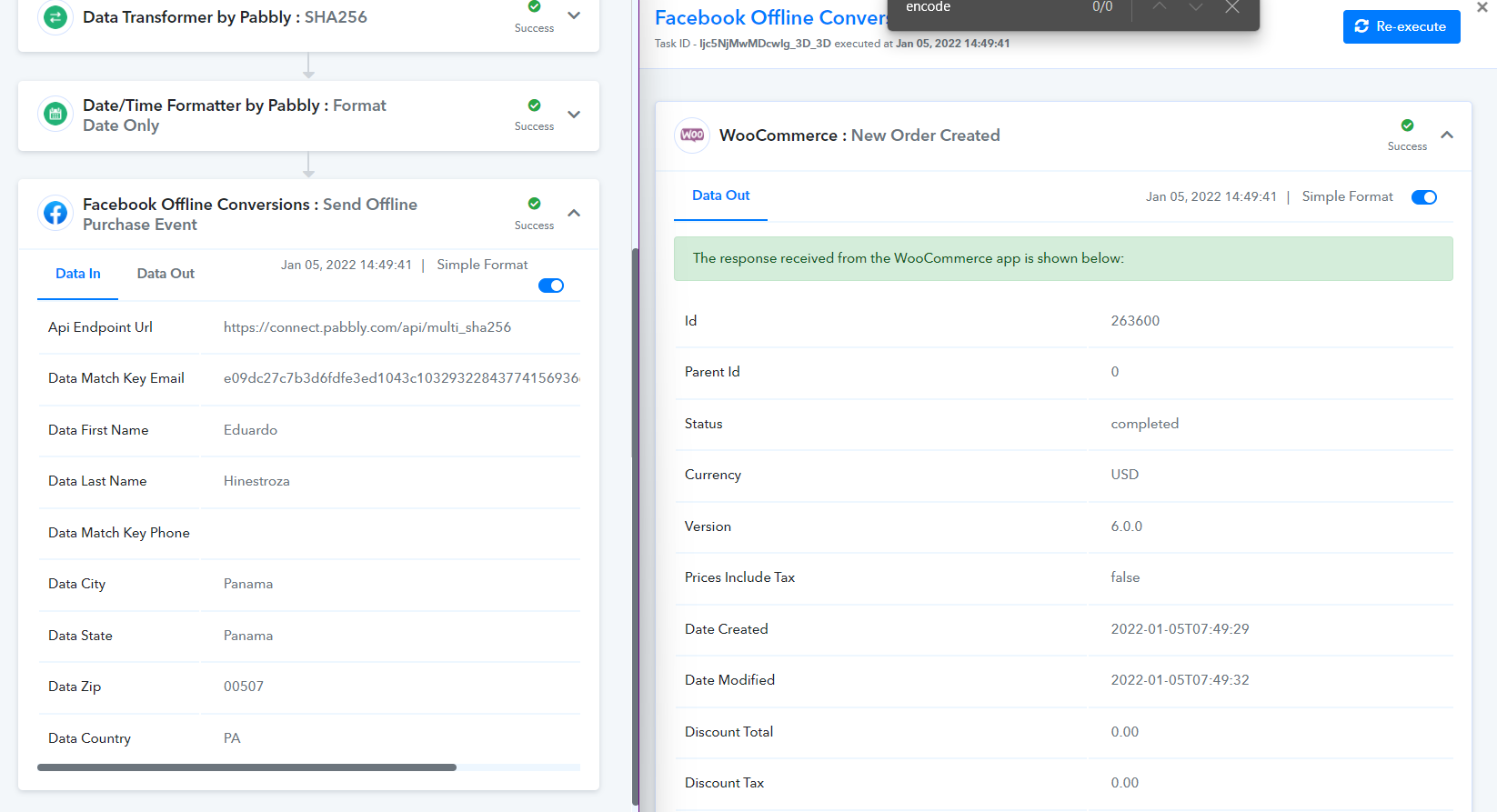Click the Facebook logo icon of Offline Conversions step
Image resolution: width=1497 pixels, height=812 pixels.
tap(55, 213)
